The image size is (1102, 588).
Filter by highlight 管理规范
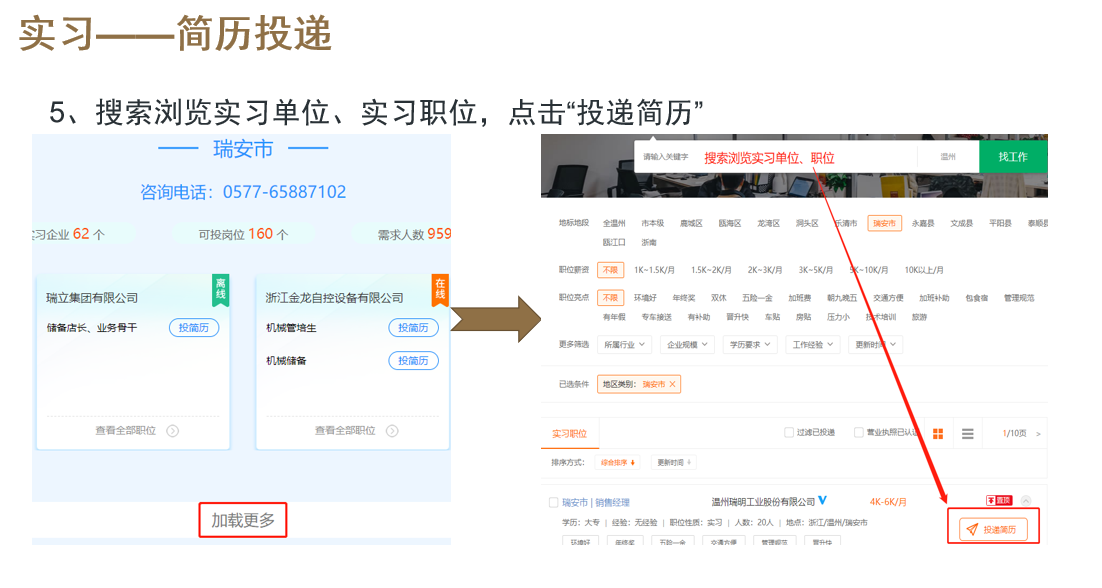pos(1019,298)
